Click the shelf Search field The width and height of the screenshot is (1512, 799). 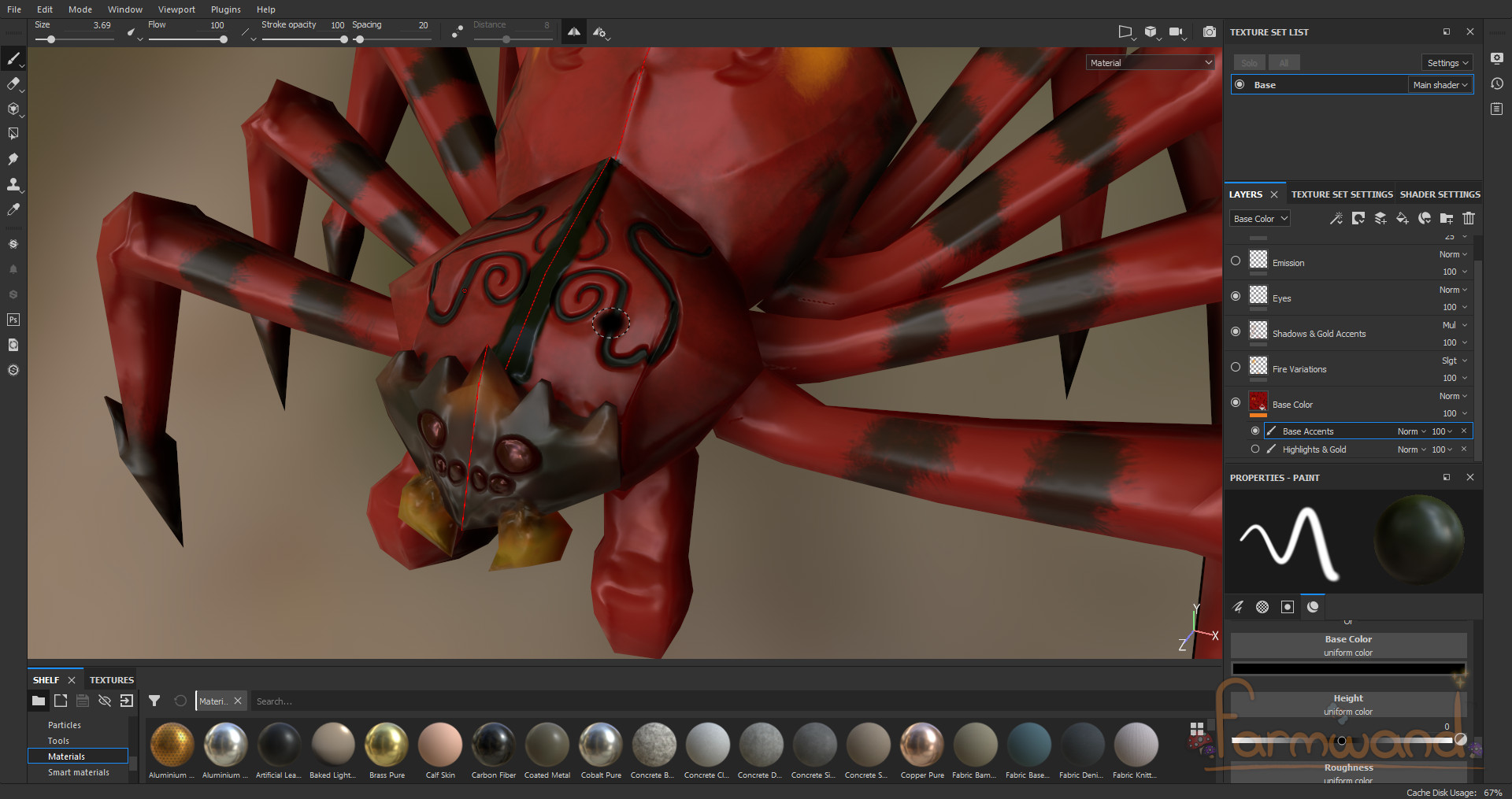pyautogui.click(x=732, y=701)
